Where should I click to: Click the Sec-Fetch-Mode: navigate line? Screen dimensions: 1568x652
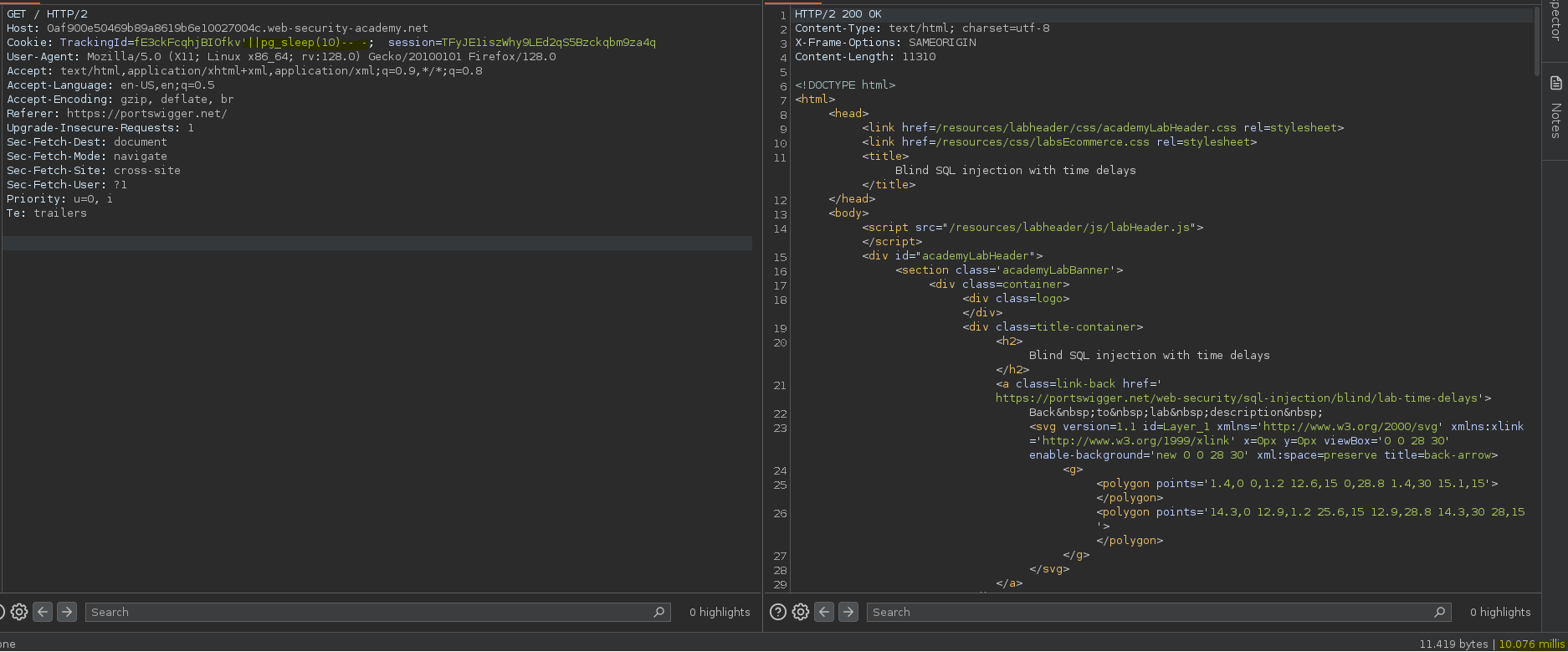tap(87, 157)
